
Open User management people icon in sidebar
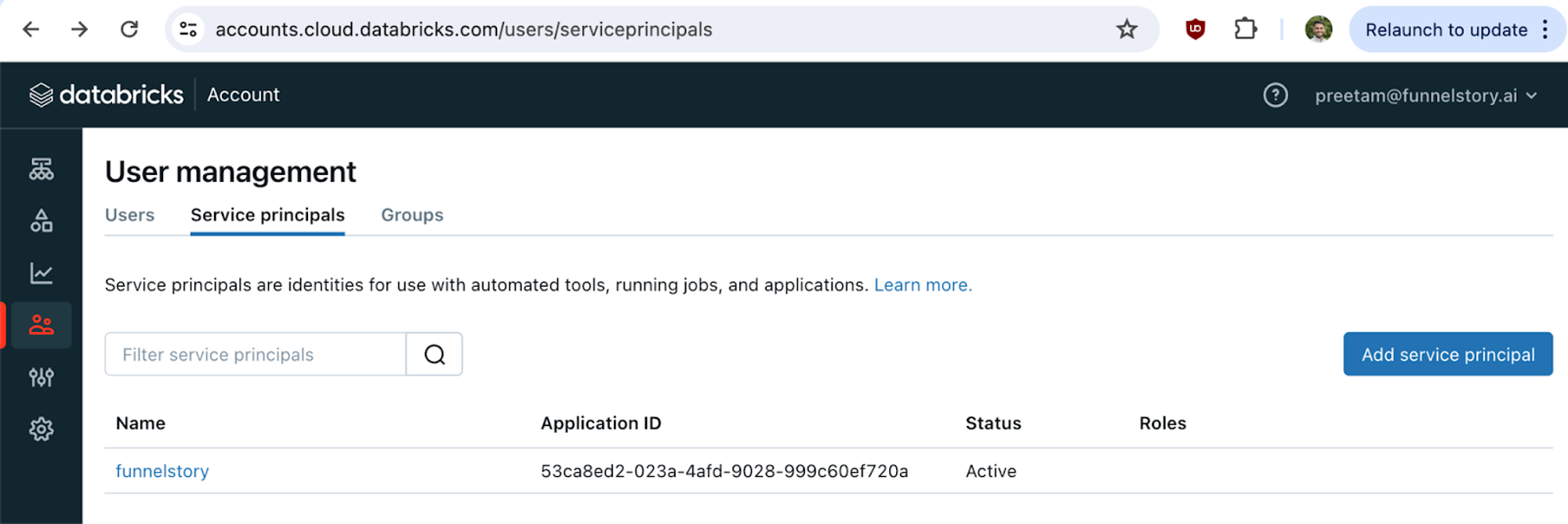tap(42, 325)
